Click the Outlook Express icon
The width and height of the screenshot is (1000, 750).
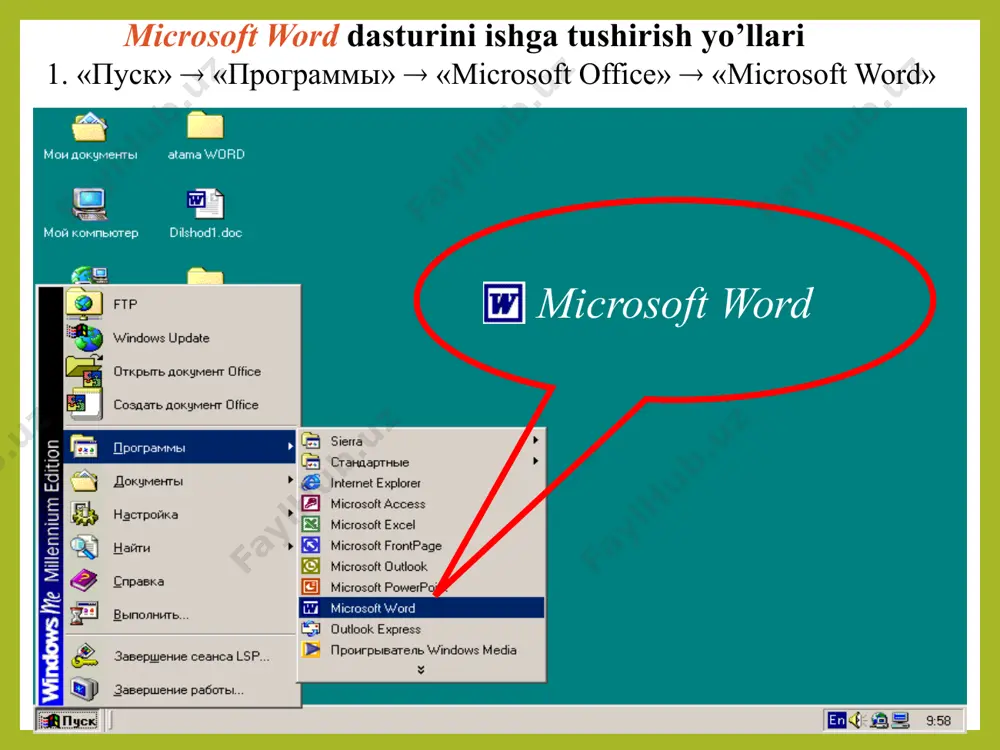pyautogui.click(x=311, y=629)
